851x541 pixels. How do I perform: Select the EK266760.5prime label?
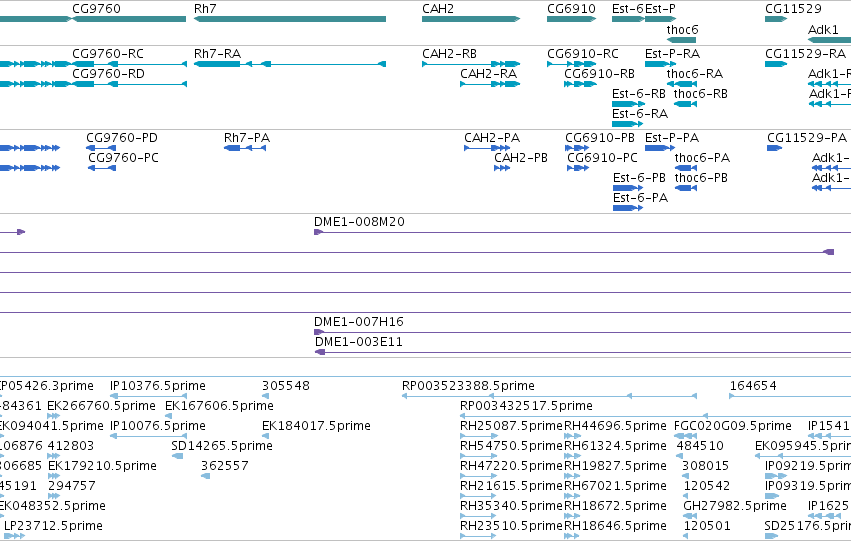(101, 406)
